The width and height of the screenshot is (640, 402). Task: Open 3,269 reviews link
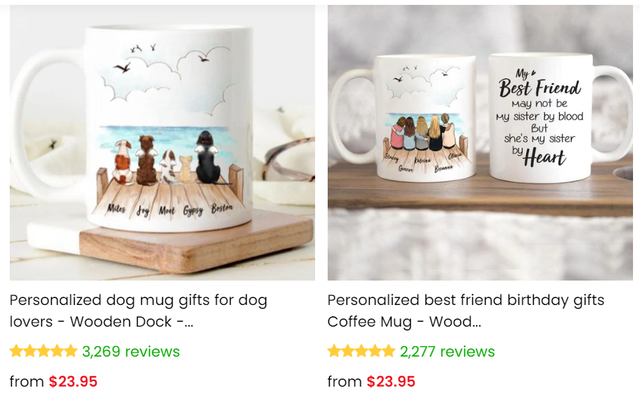[131, 351]
